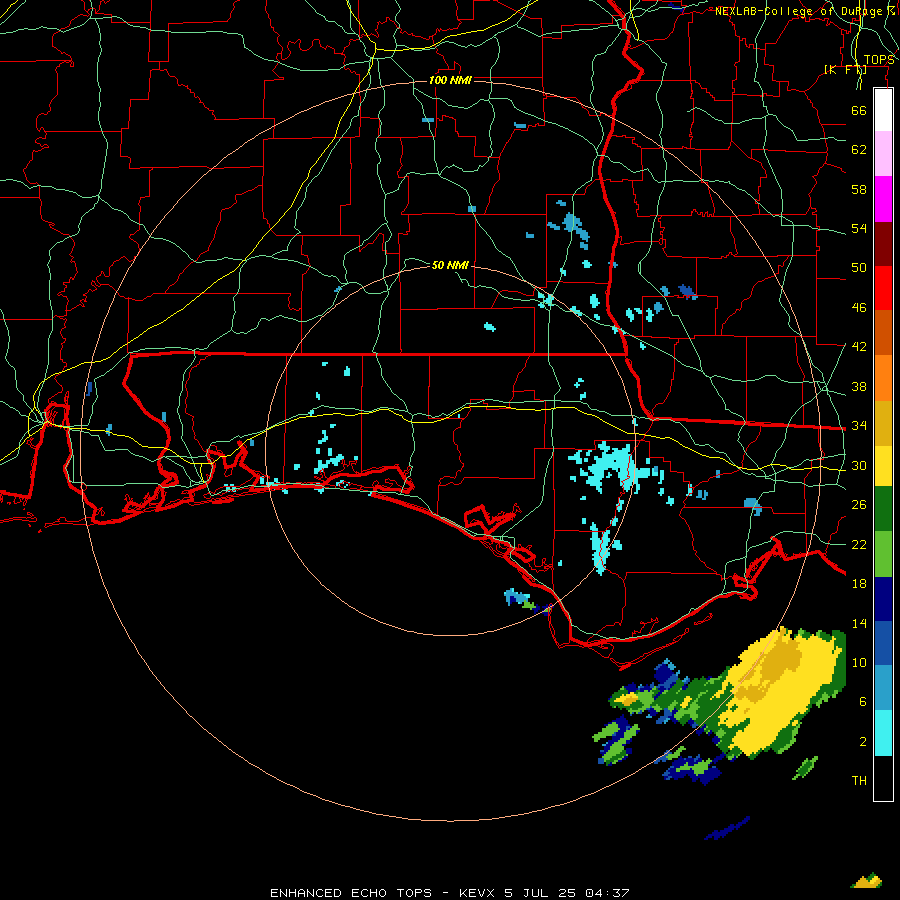This screenshot has width=900, height=900.
Task: Click the '50' legend value
Action: (x=859, y=267)
